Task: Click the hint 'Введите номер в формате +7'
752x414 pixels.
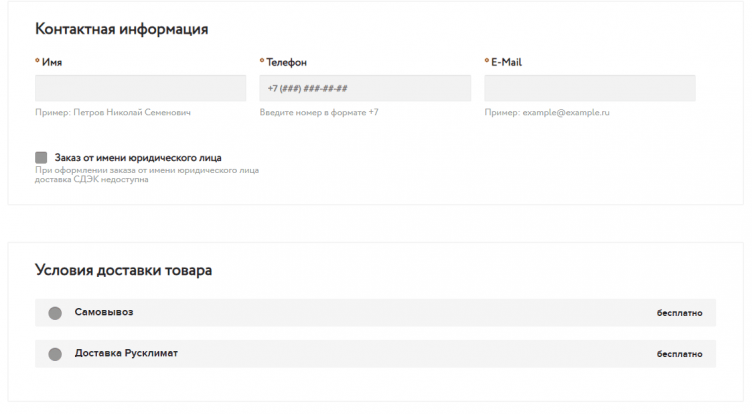Action: click(x=319, y=113)
